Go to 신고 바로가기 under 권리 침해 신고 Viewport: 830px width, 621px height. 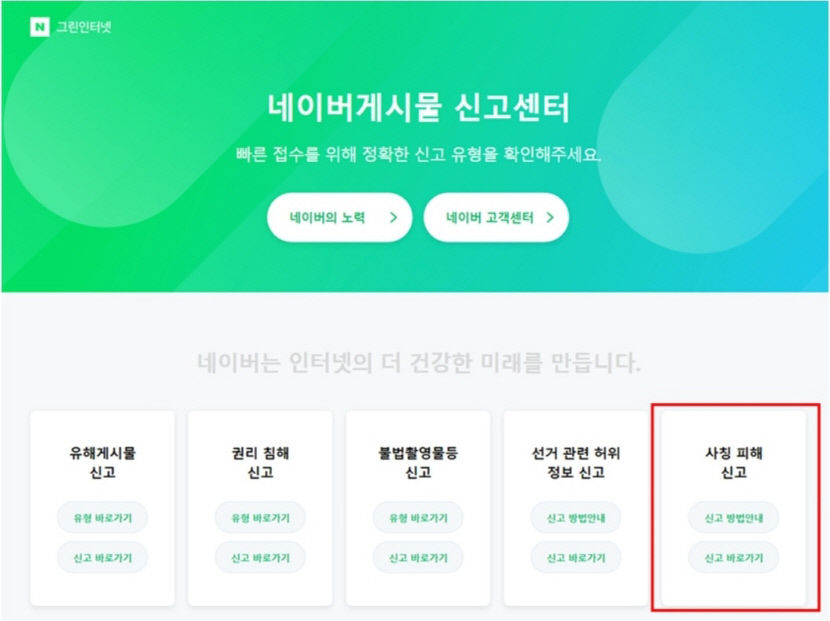260,557
